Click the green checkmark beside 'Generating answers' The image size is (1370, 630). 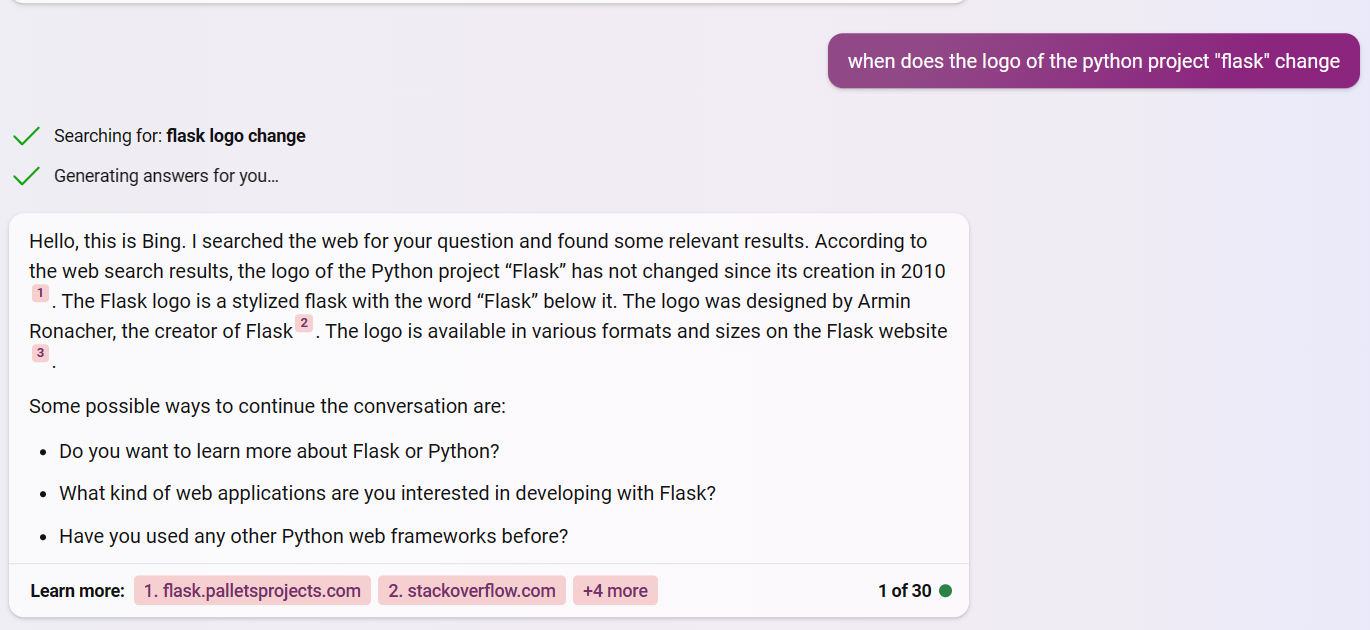pyautogui.click(x=26, y=176)
